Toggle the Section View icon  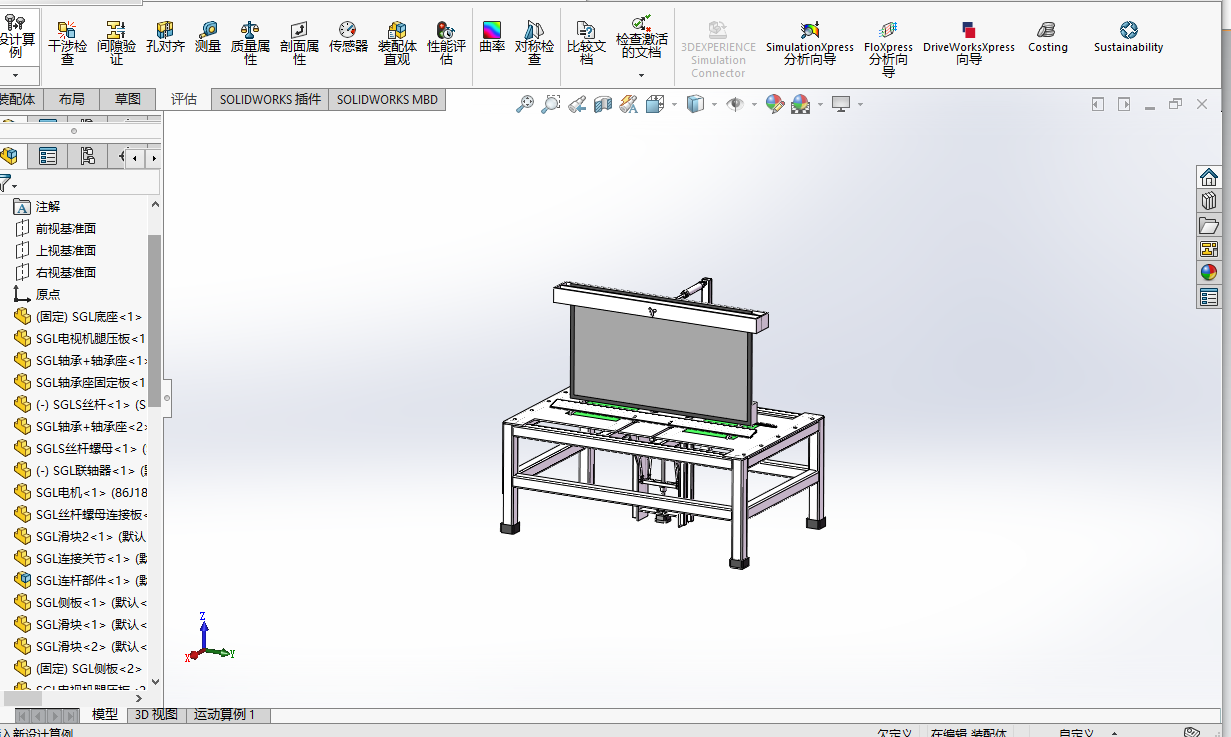pos(603,104)
